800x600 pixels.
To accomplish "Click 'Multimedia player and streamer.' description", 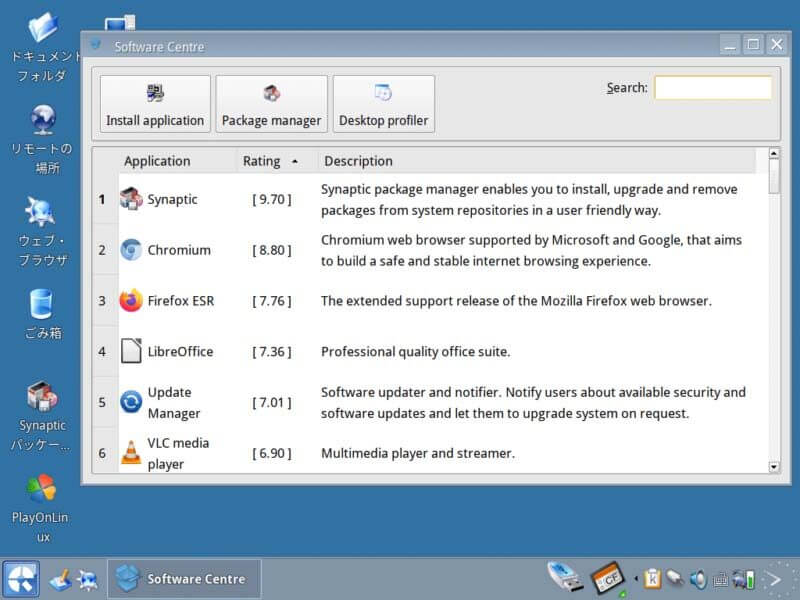I will tap(418, 453).
